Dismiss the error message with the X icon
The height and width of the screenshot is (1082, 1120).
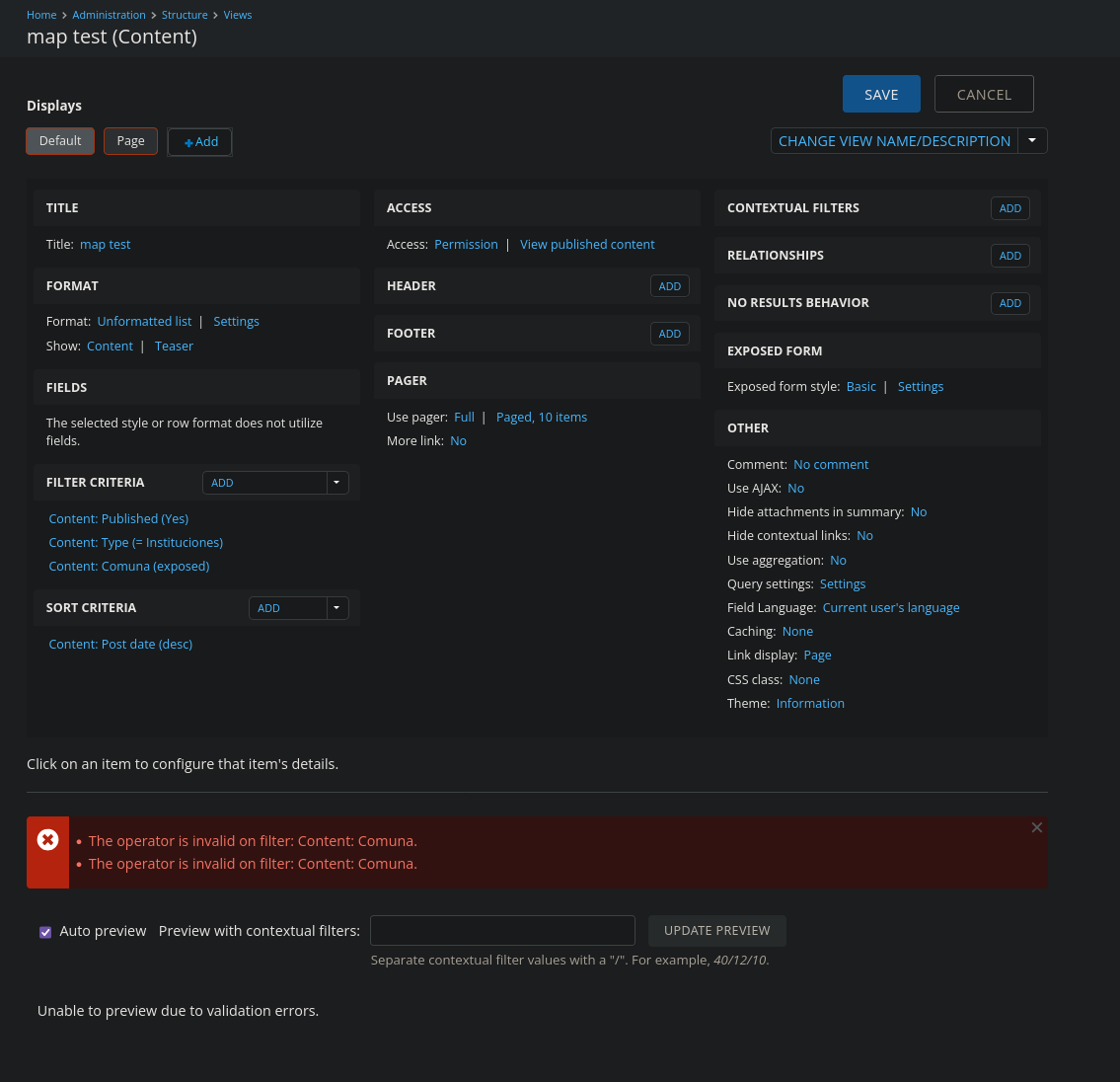tap(1036, 827)
